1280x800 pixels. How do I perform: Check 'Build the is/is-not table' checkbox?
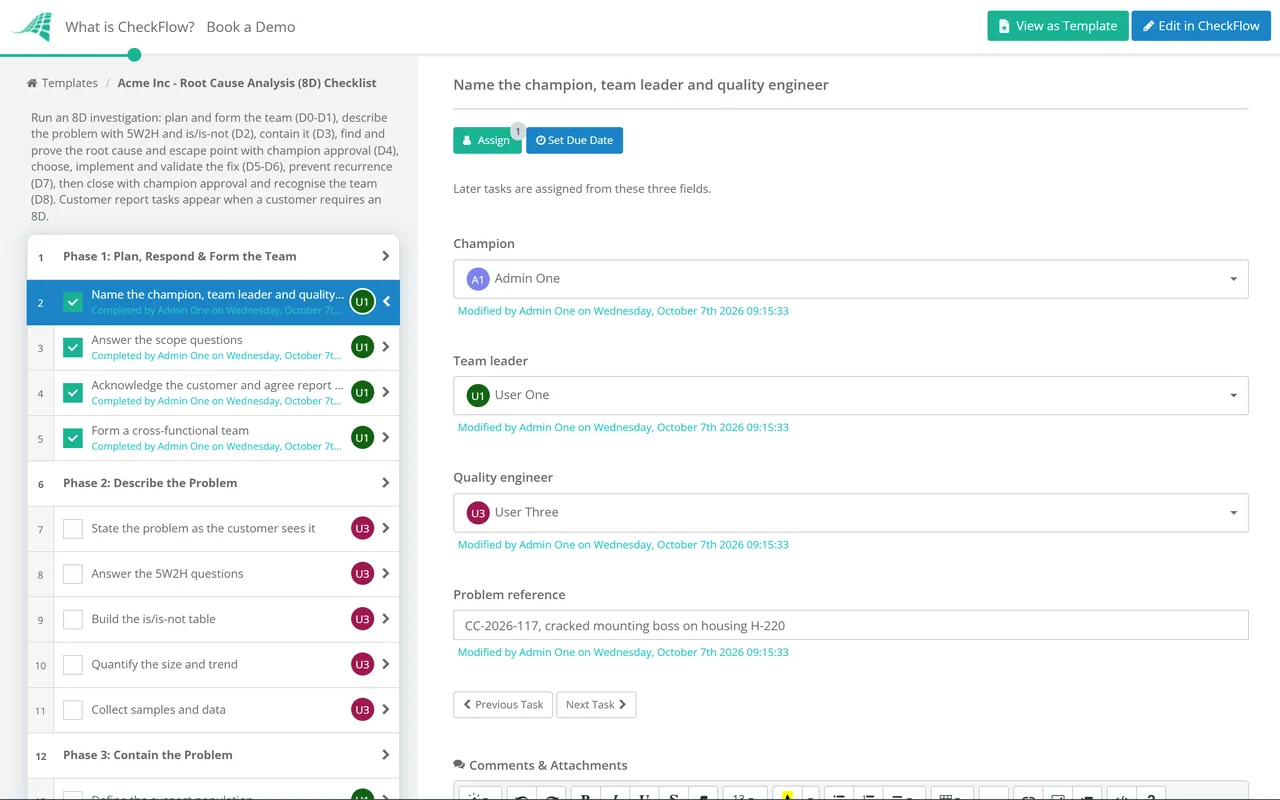pyautogui.click(x=73, y=619)
